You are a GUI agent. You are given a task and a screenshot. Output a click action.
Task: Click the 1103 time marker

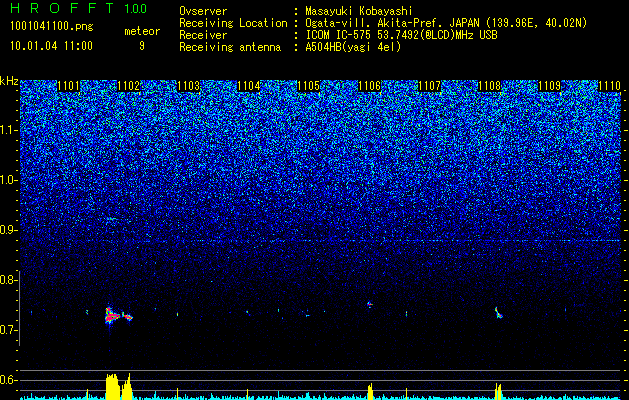point(189,86)
